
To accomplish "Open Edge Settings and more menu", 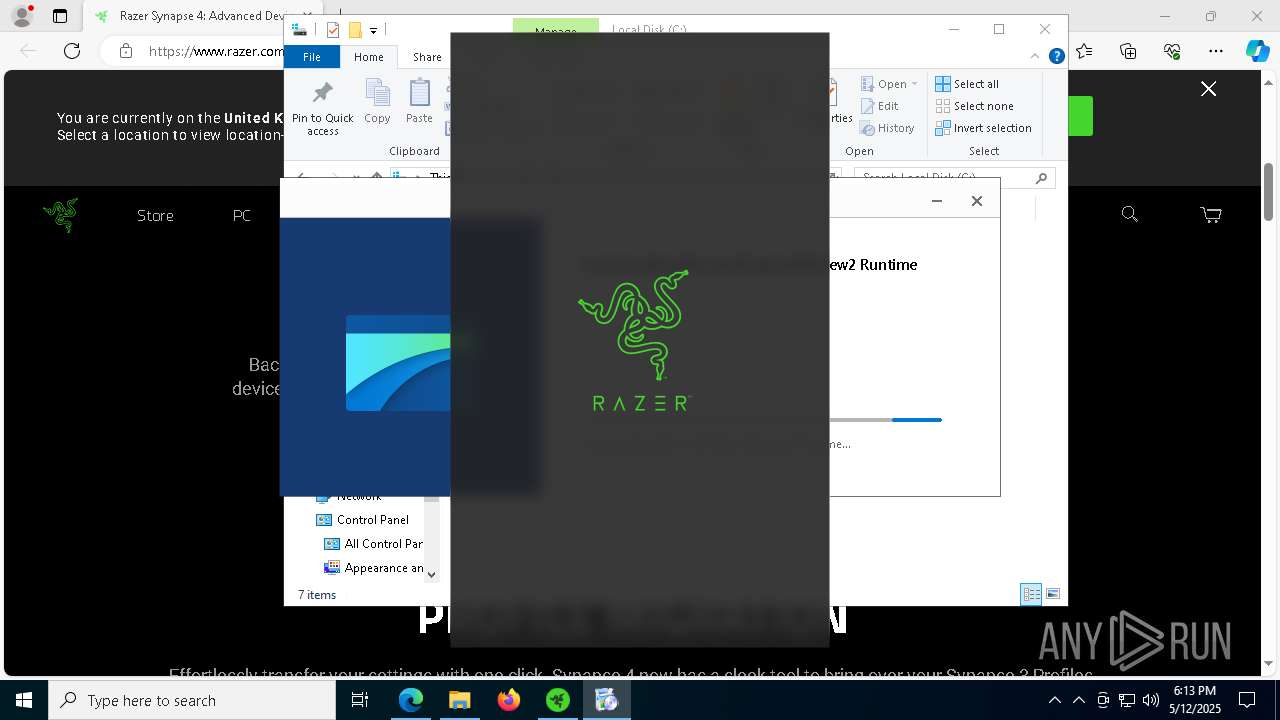I will 1216,51.
